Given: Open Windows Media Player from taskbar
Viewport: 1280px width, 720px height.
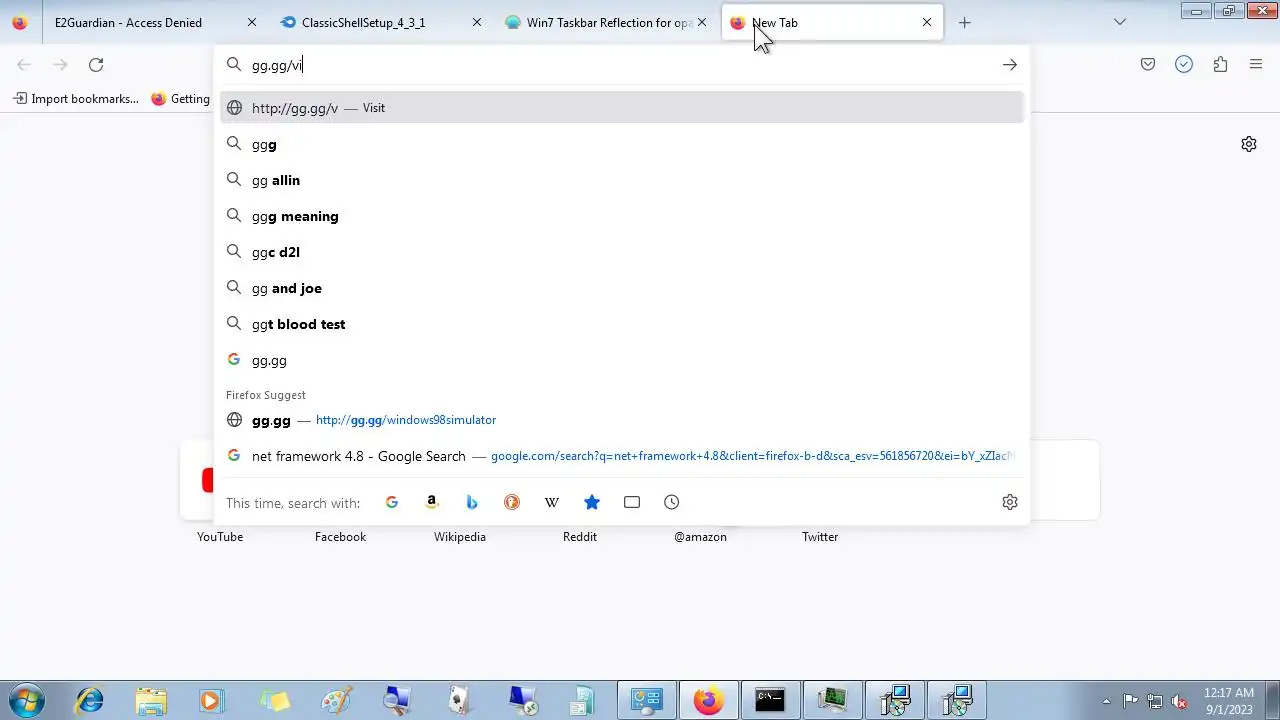Looking at the screenshot, I should pos(211,700).
